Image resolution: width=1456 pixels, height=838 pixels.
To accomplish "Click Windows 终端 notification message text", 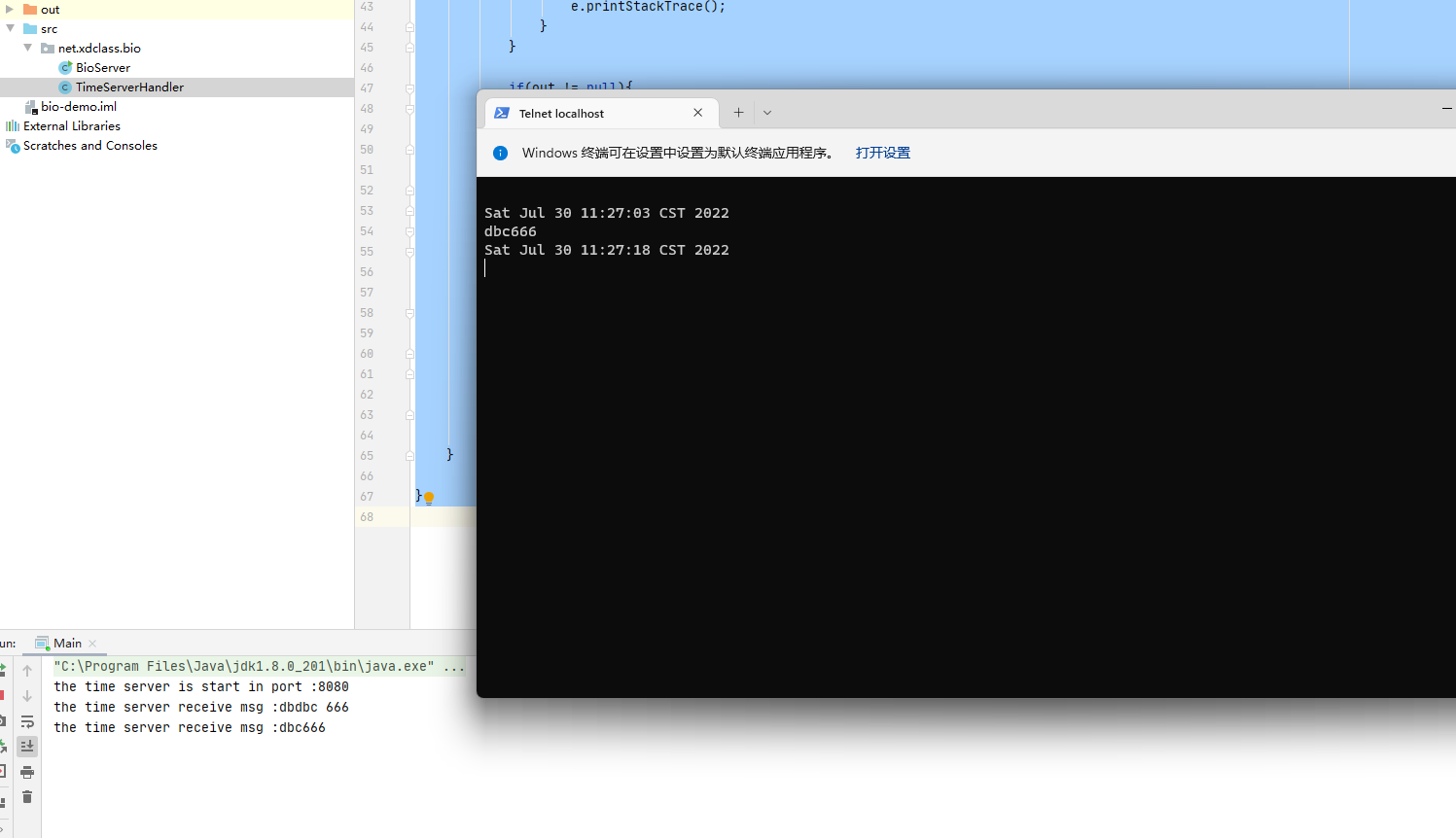I will [678, 153].
